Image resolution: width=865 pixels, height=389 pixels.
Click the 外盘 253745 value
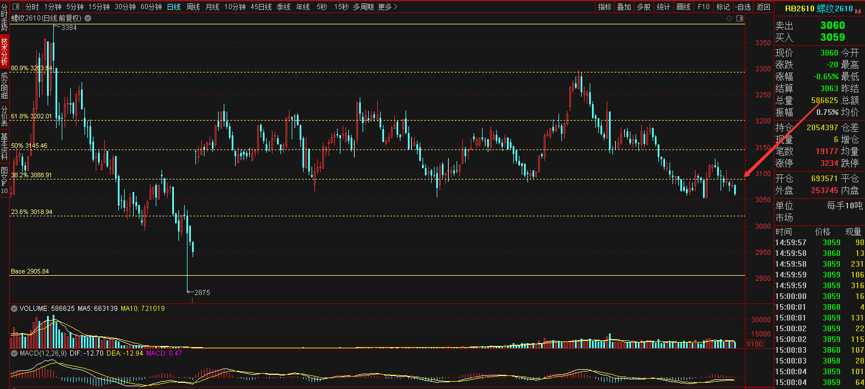pos(825,190)
